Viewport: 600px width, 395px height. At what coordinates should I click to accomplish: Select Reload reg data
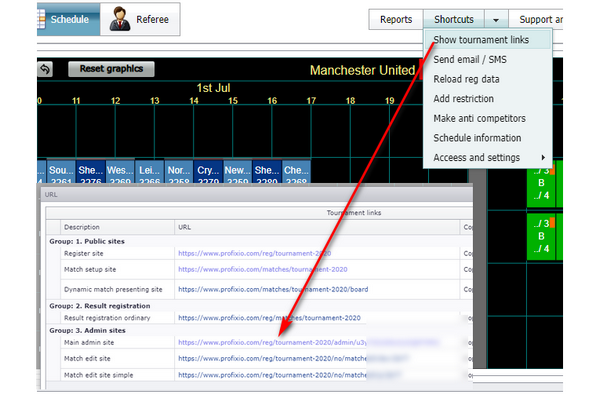pos(488,79)
